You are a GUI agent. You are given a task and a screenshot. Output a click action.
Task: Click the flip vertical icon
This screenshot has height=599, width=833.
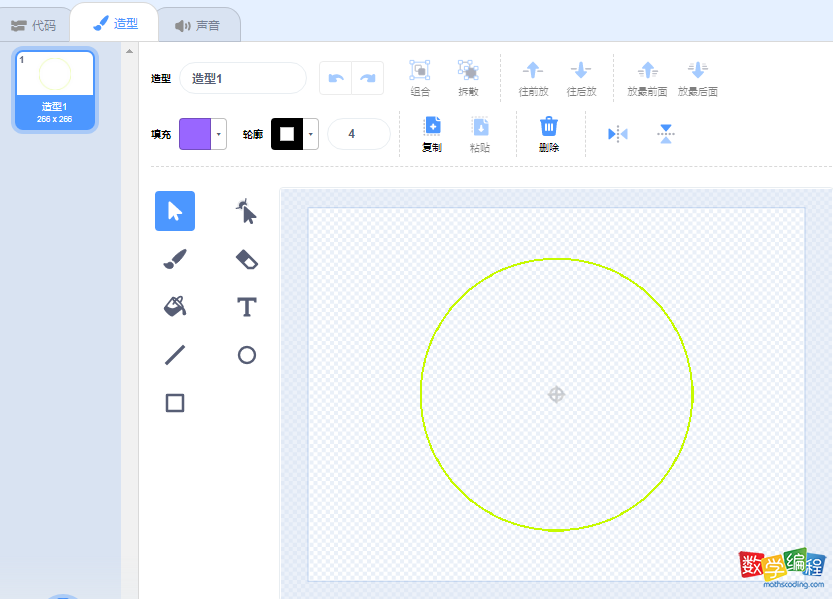666,134
